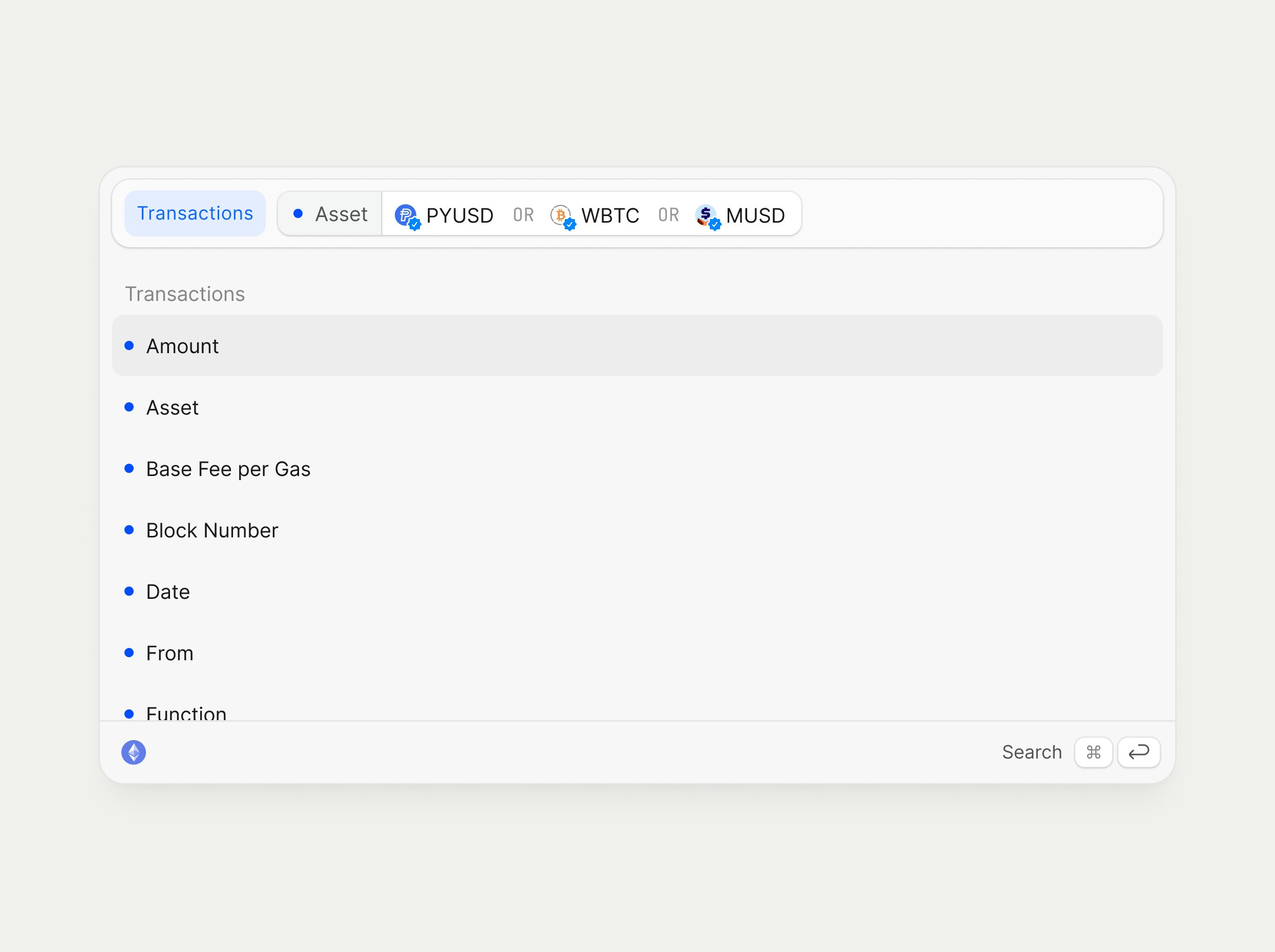The image size is (1275, 952).
Task: Toggle the first OR operator after PYUSD
Action: (x=523, y=215)
